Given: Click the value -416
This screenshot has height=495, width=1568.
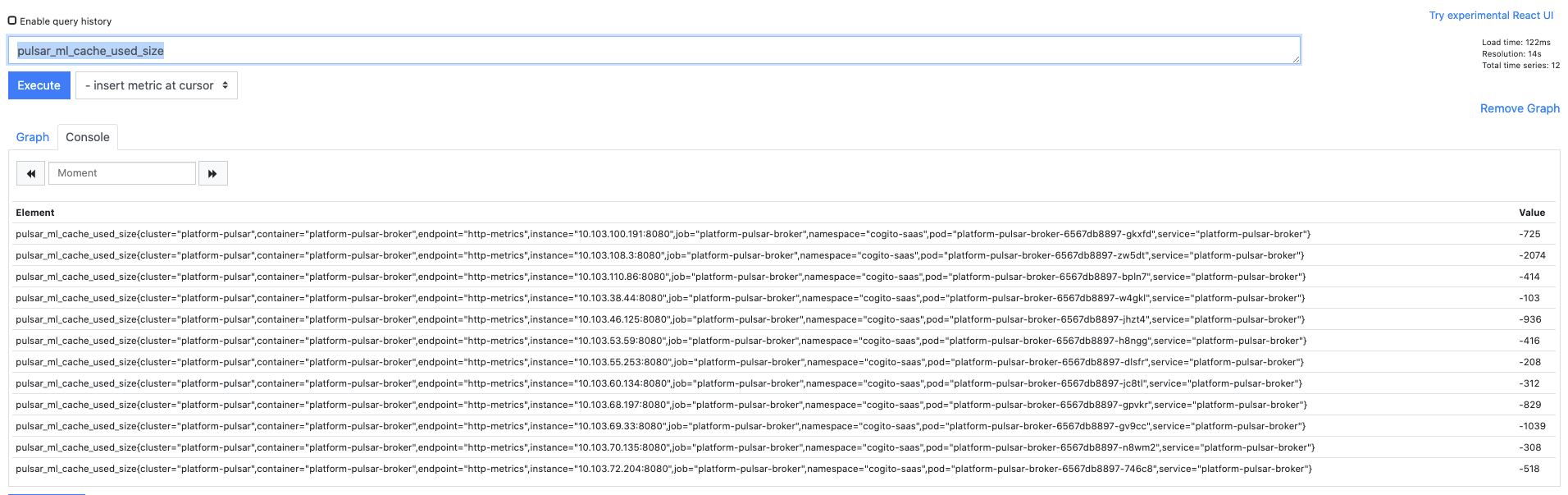Looking at the screenshot, I should [x=1529, y=341].
